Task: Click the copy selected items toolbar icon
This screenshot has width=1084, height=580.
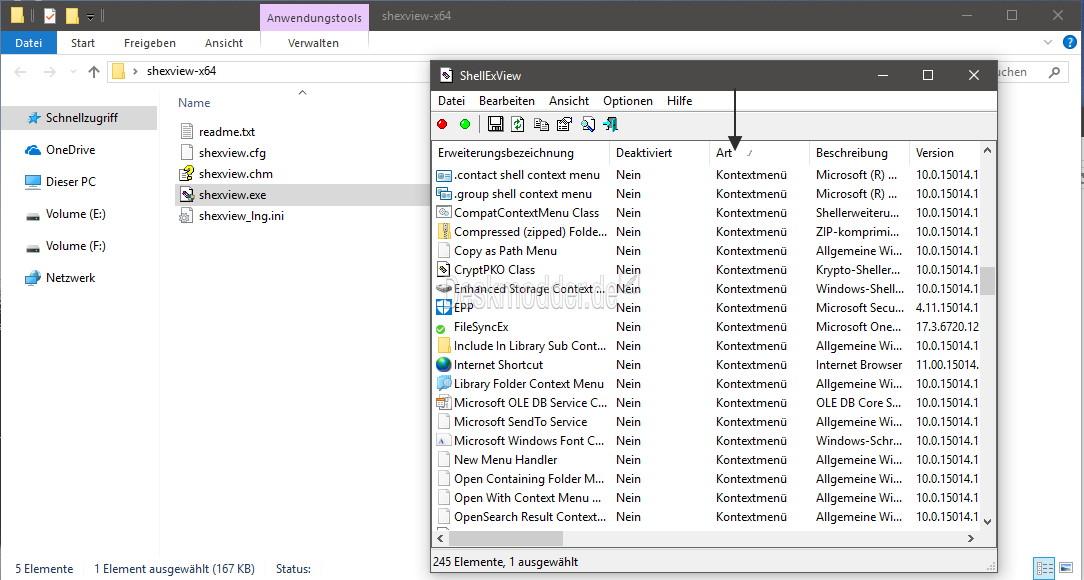Action: (541, 125)
